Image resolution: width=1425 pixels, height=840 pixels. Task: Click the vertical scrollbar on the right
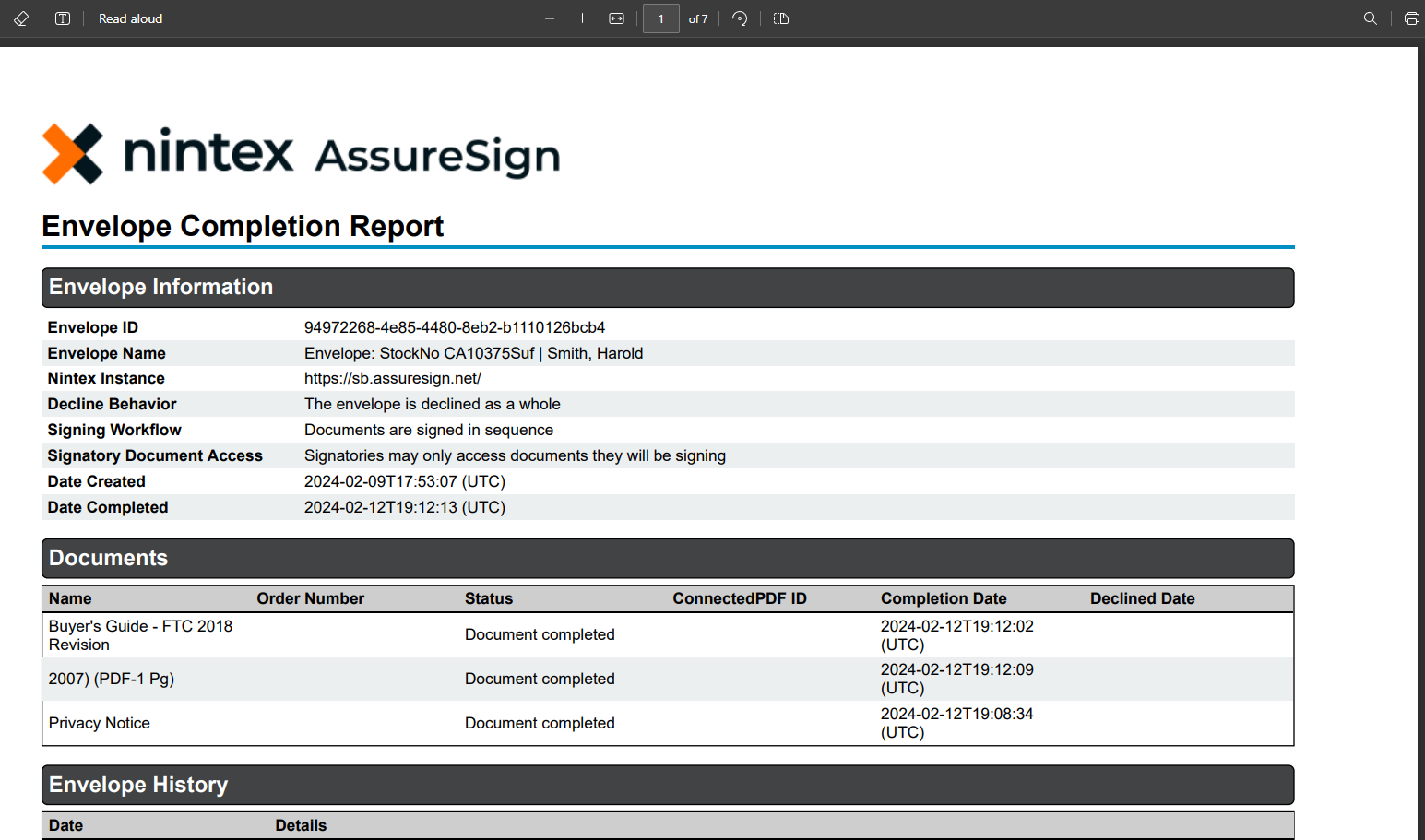coord(1421,443)
